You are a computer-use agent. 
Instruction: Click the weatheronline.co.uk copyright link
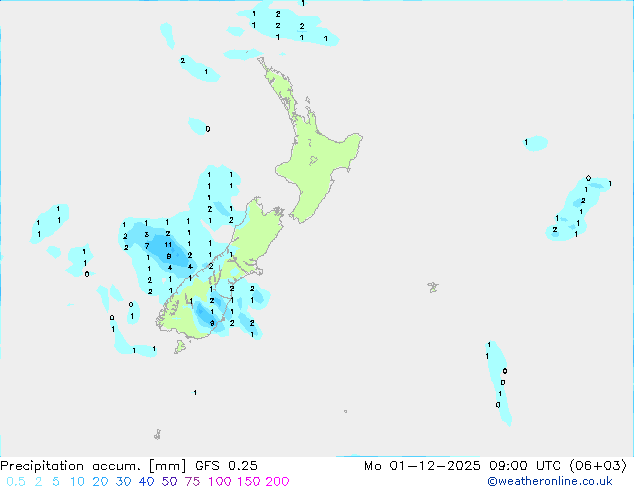pyautogui.click(x=550, y=481)
